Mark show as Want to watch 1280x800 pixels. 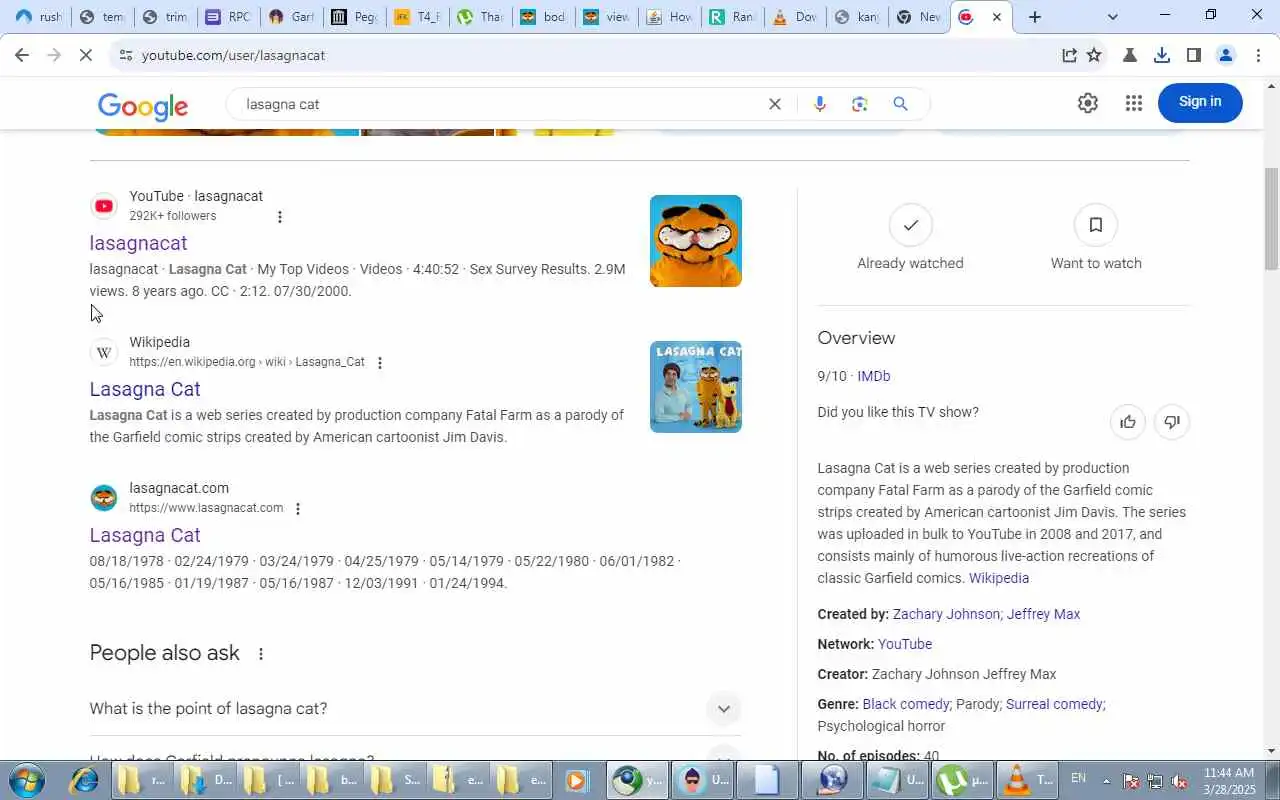pos(1096,238)
